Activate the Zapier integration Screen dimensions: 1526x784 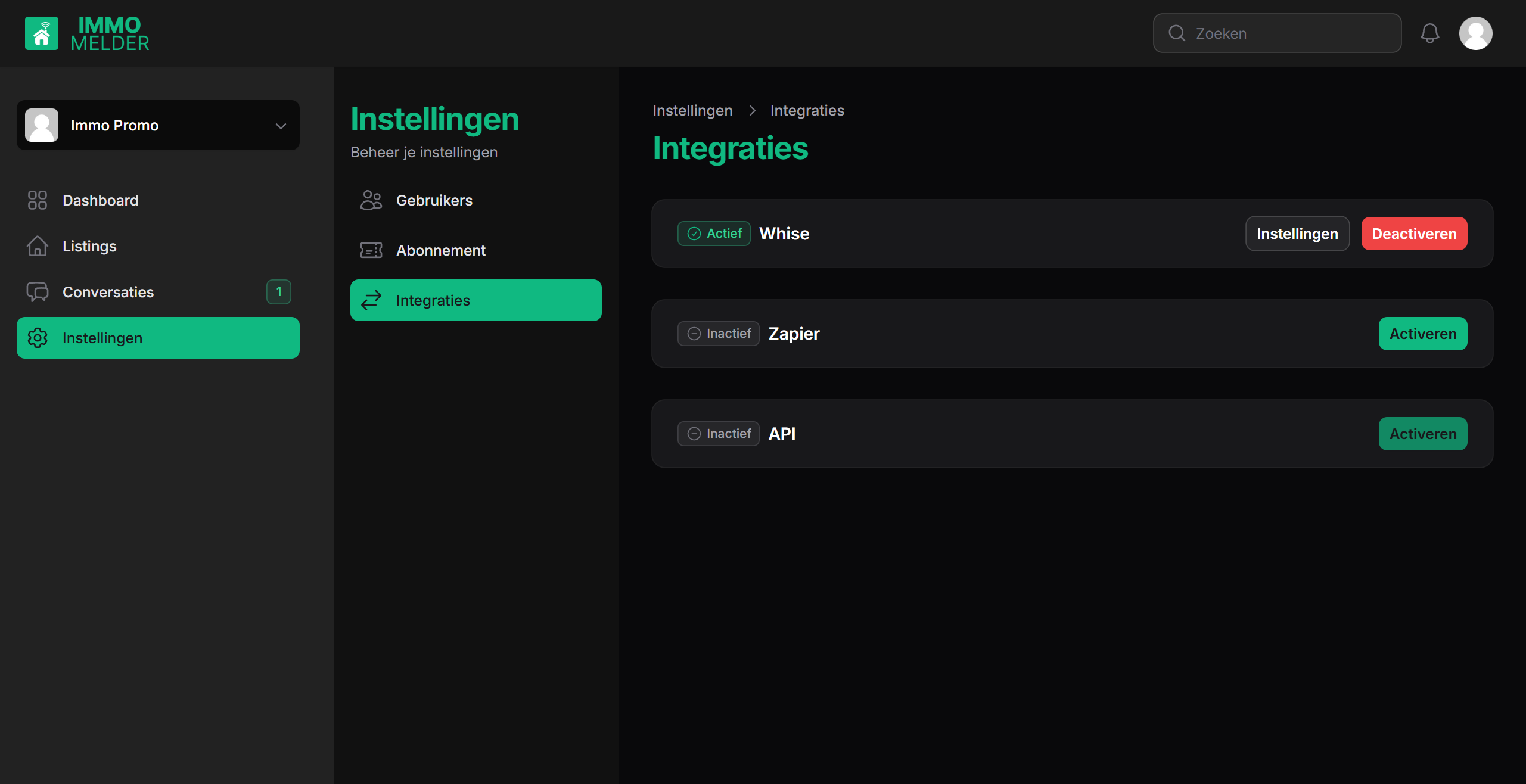(x=1422, y=334)
